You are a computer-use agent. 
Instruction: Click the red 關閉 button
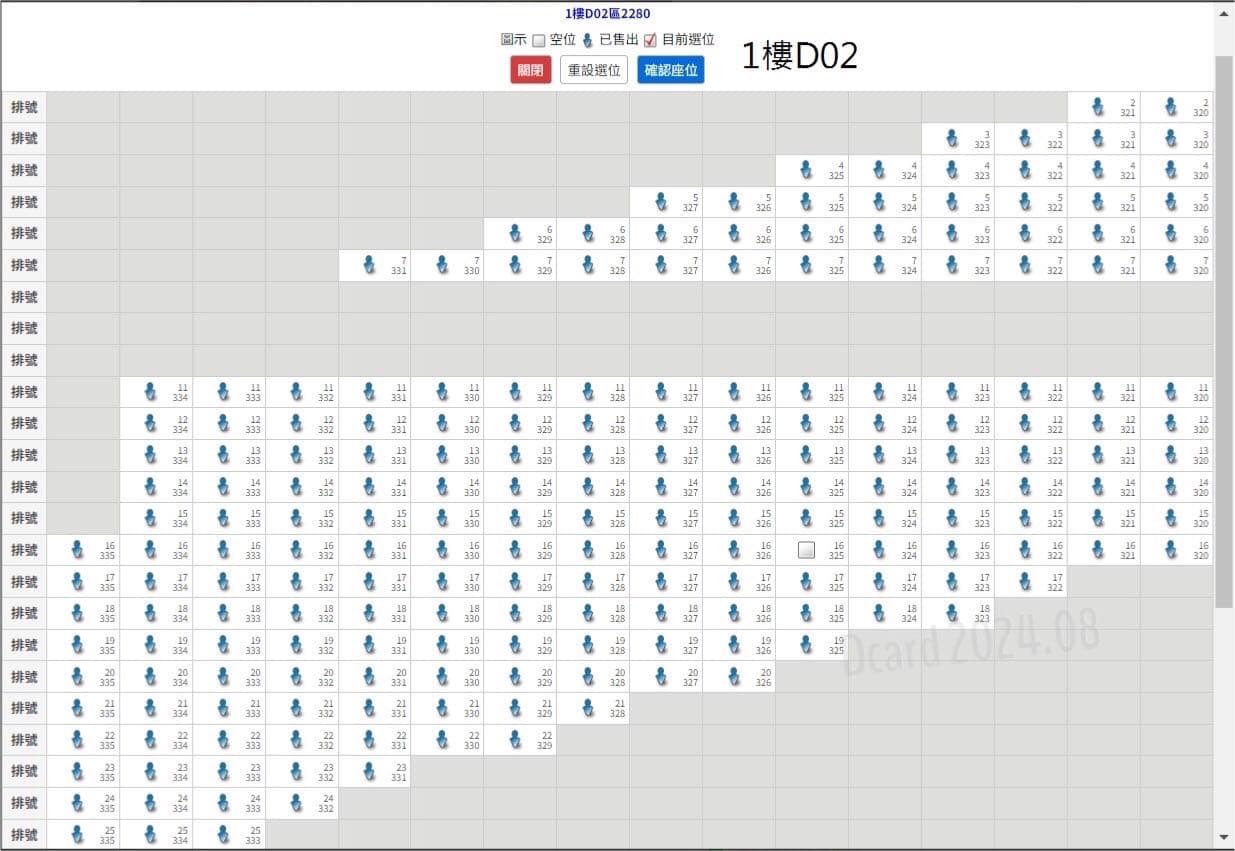pyautogui.click(x=531, y=70)
